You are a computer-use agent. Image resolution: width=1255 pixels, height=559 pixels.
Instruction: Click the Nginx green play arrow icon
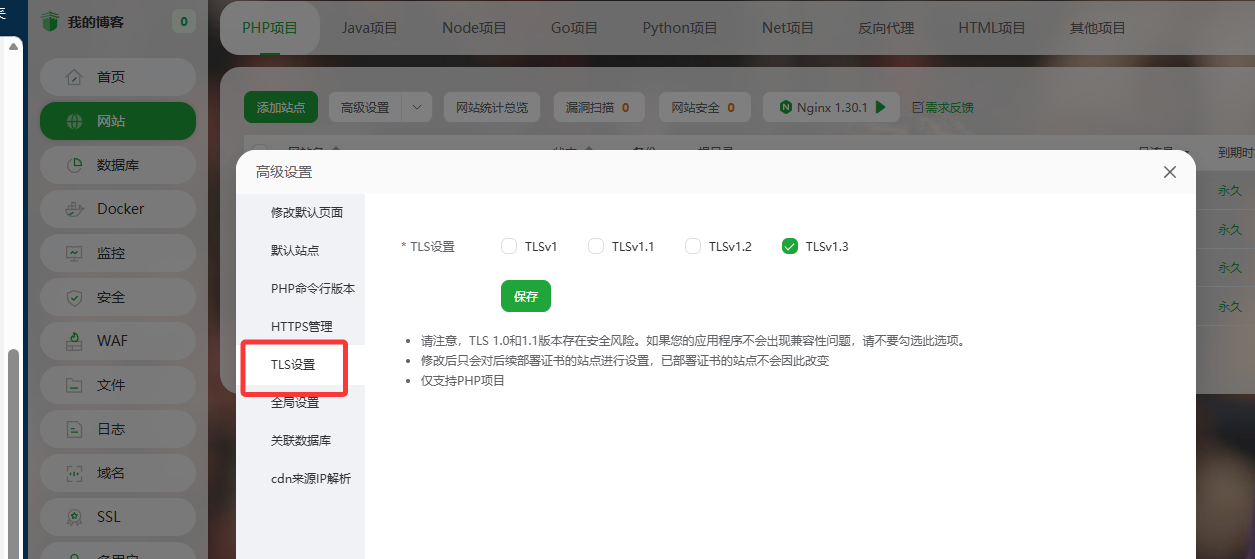click(x=881, y=107)
